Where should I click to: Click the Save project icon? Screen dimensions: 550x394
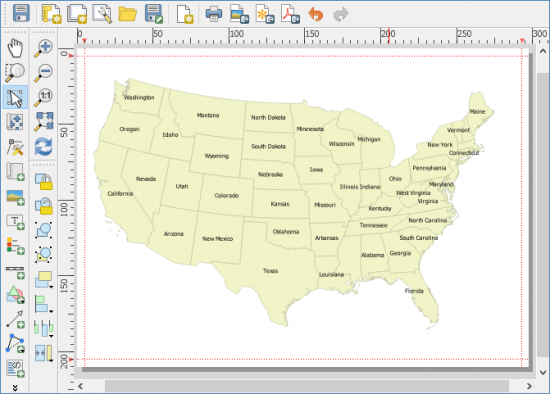pos(21,13)
